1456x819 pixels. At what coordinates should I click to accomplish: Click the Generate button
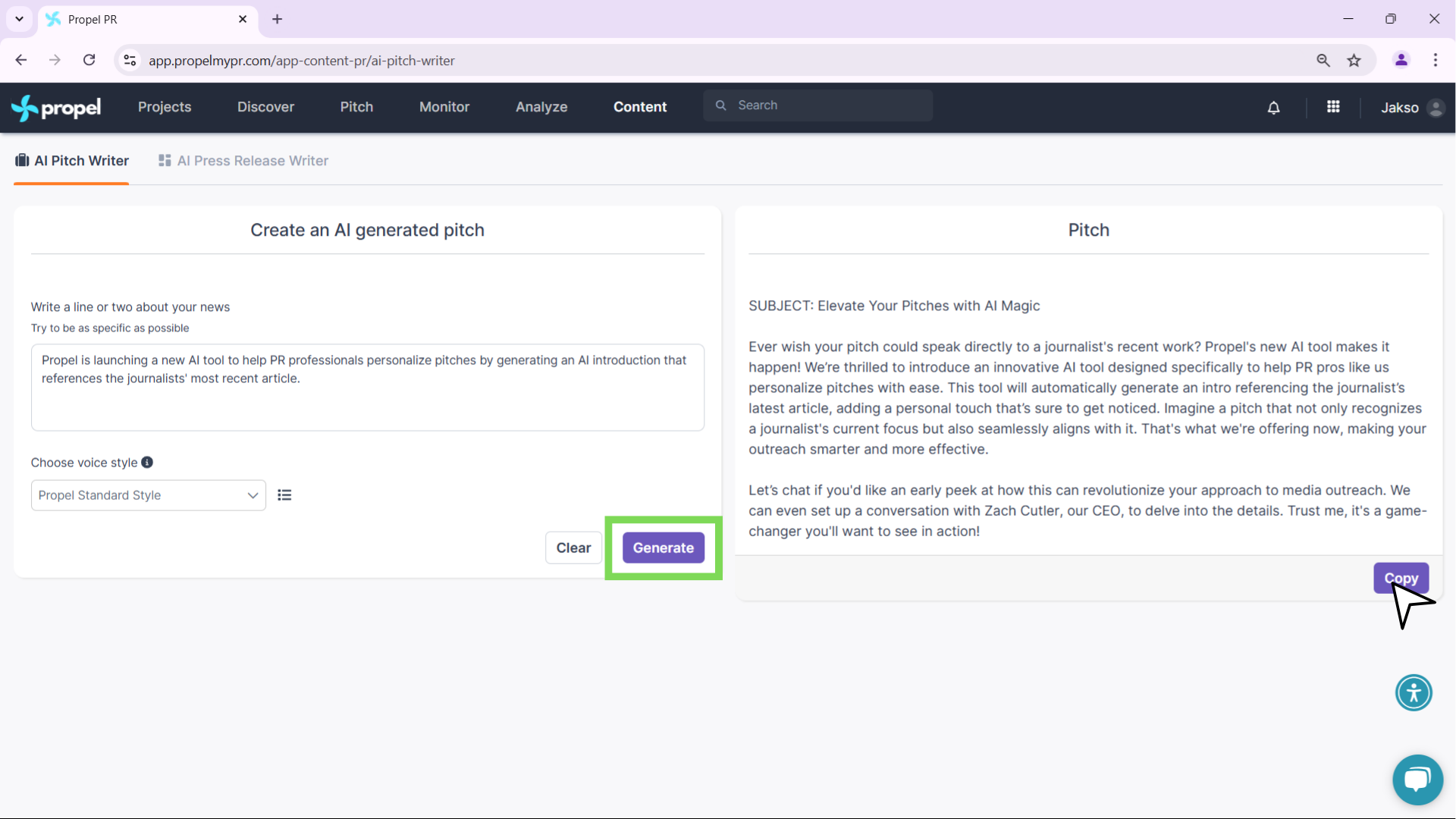[664, 548]
